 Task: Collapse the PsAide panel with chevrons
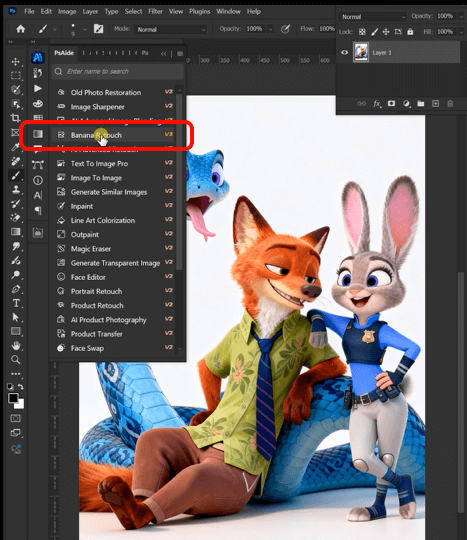point(164,54)
